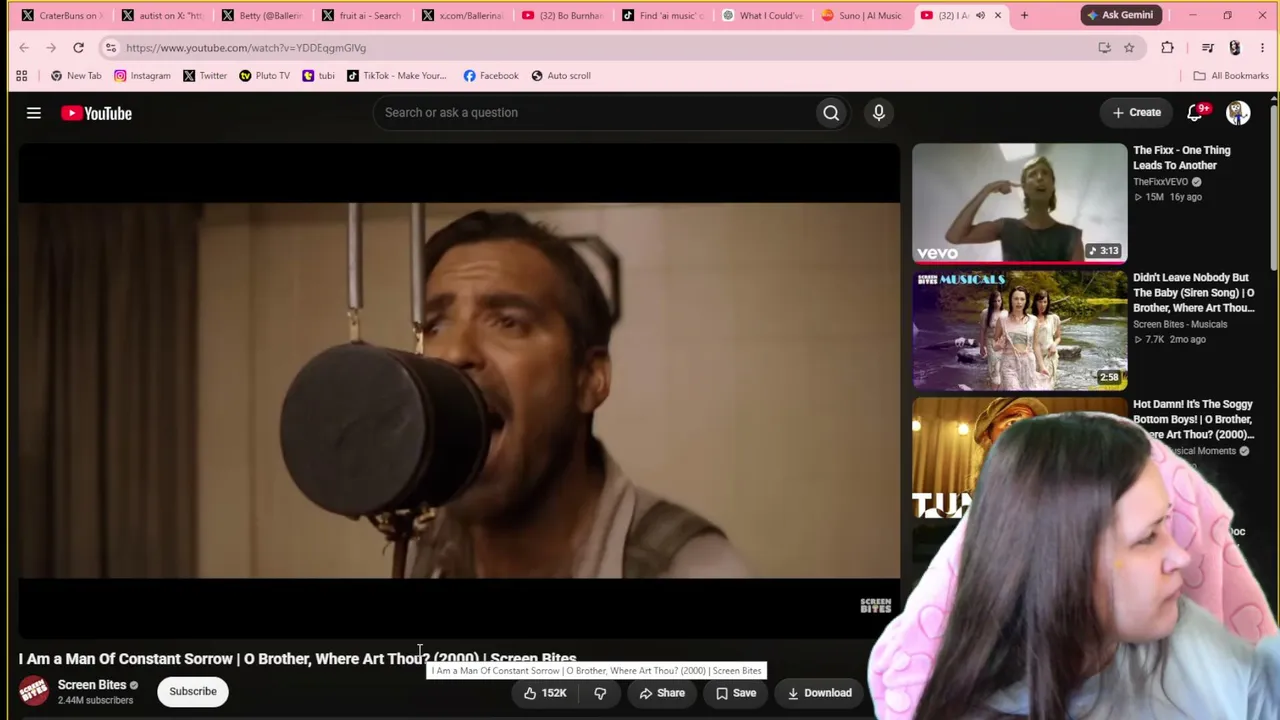Open the New Tab bookmark
The height and width of the screenshot is (720, 1280).
point(76,75)
